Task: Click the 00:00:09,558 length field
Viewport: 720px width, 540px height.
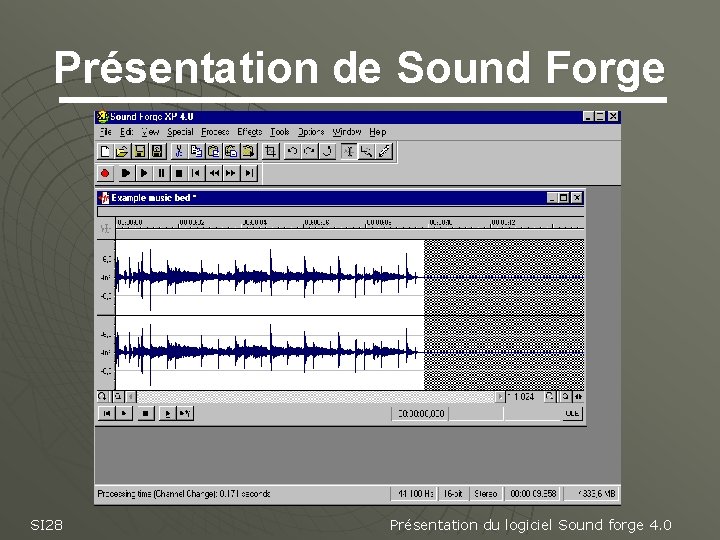Action: pyautogui.click(x=533, y=494)
